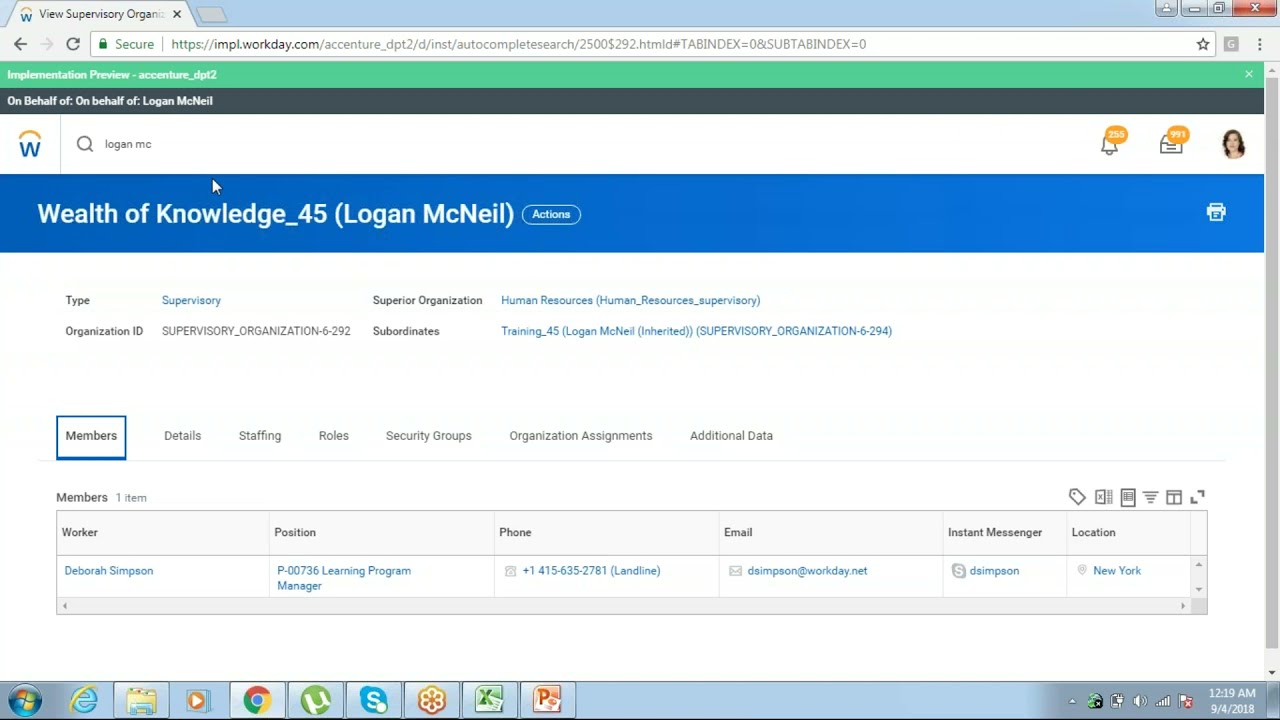Open the Supervisory type link
1280x720 pixels.
tap(191, 300)
